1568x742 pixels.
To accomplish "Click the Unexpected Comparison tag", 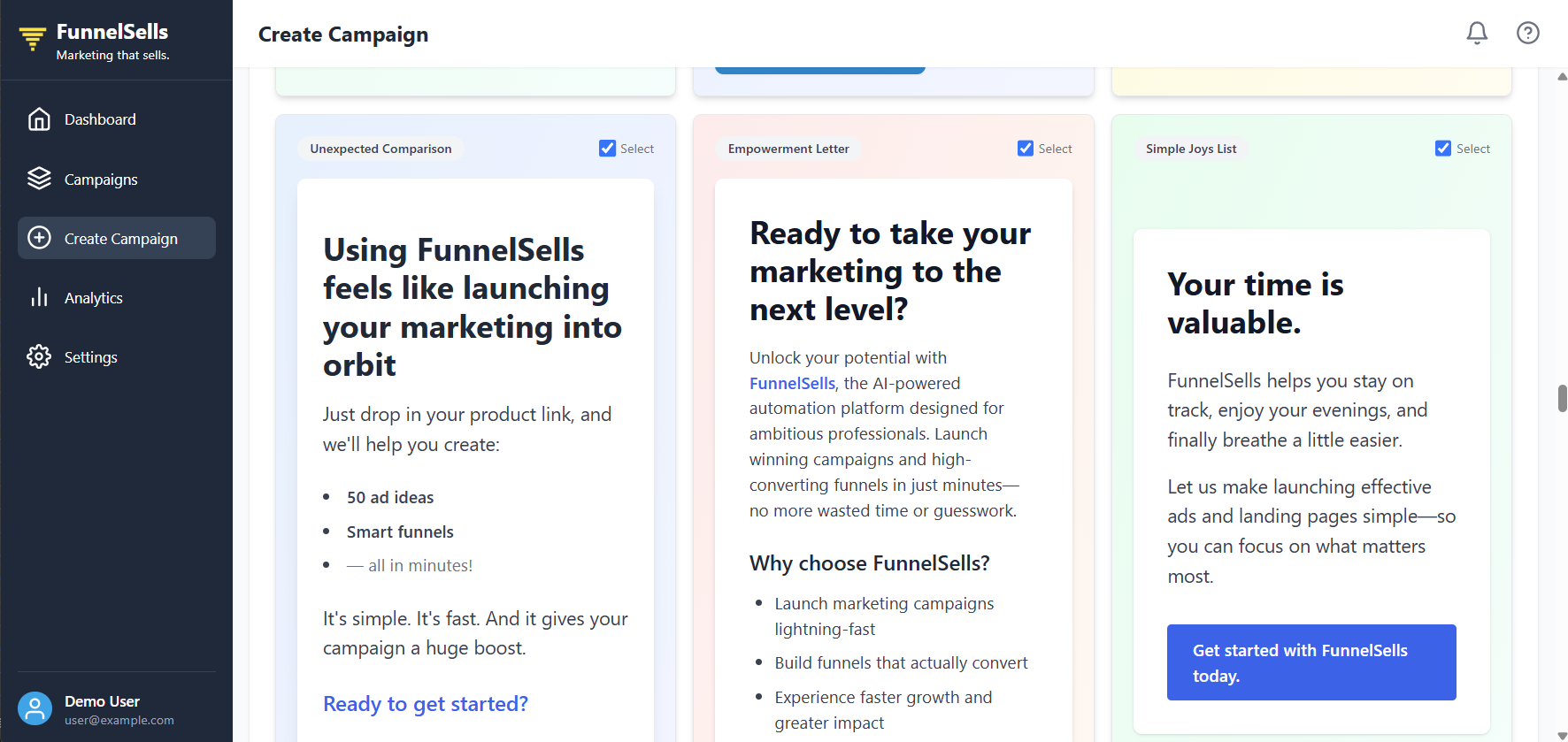I will pos(380,149).
